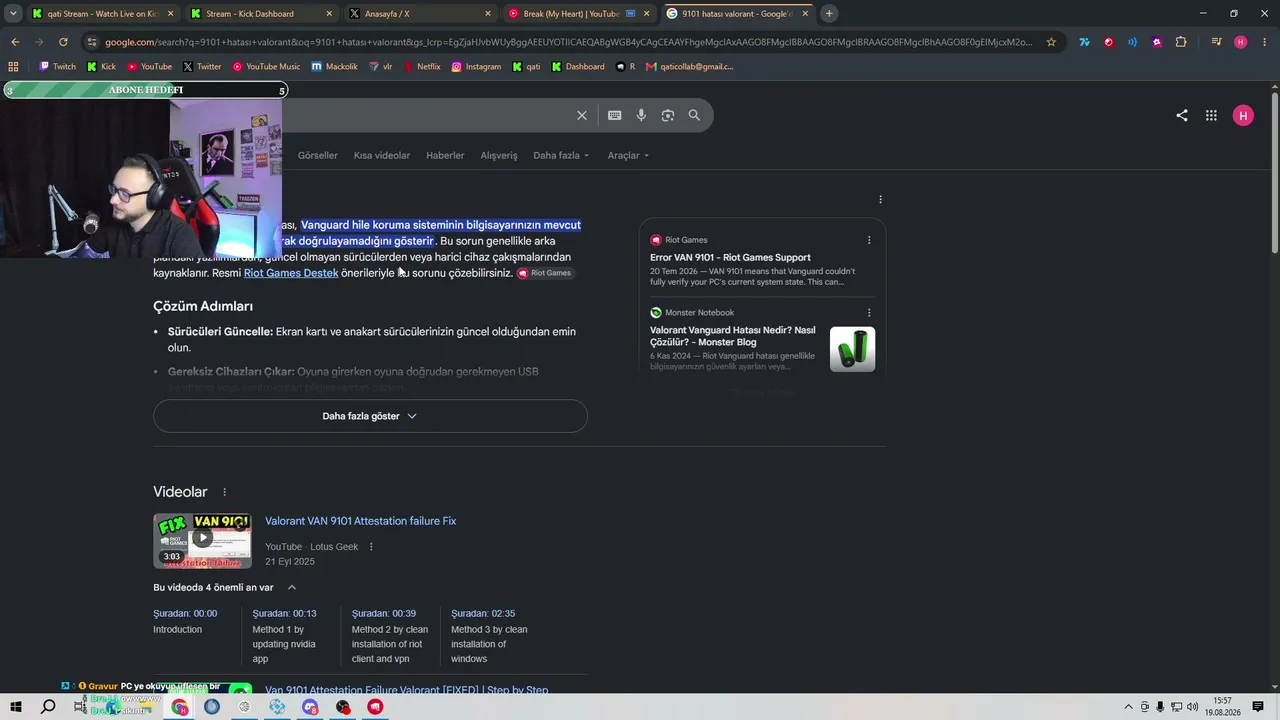This screenshot has width=1280, height=720.
Task: Start a voice search with the microphone
Action: click(641, 115)
